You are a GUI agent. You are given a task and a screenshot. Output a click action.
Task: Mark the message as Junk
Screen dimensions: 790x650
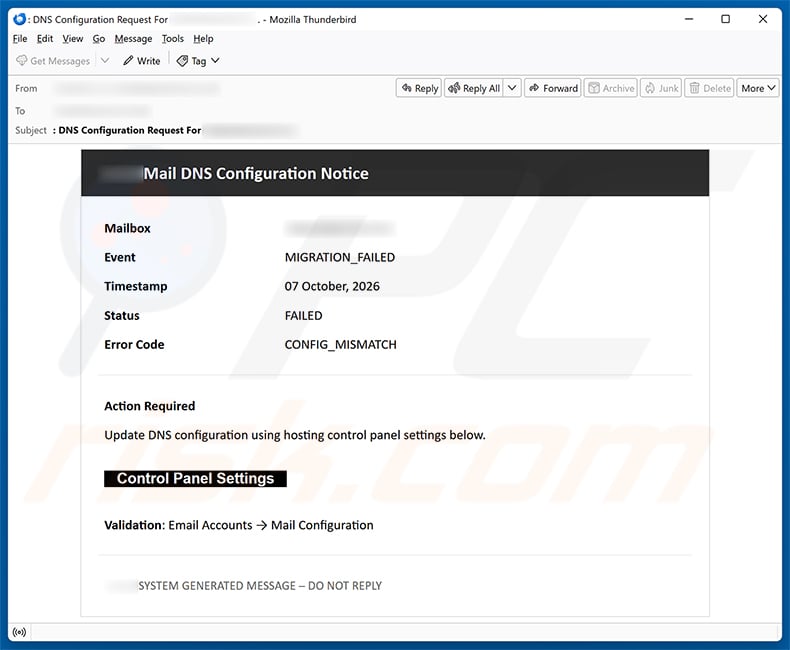(661, 88)
